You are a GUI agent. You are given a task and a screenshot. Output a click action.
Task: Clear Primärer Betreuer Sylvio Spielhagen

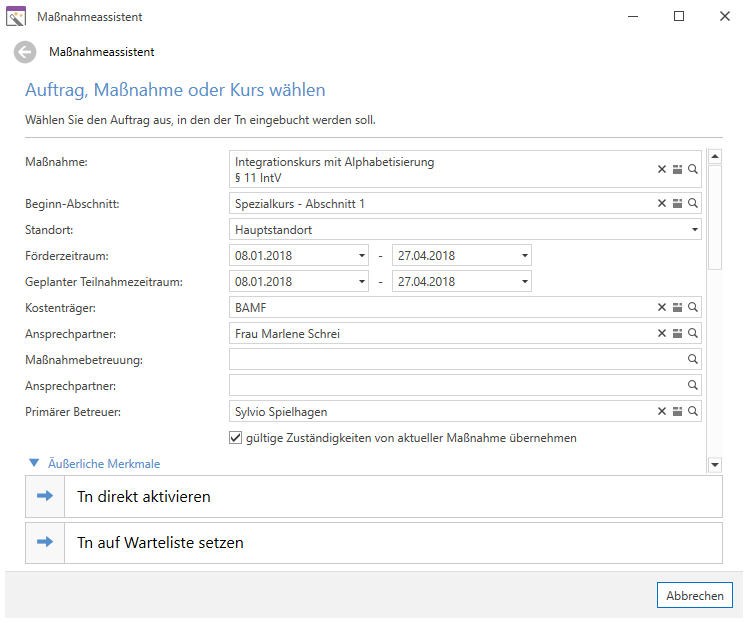[x=662, y=412]
